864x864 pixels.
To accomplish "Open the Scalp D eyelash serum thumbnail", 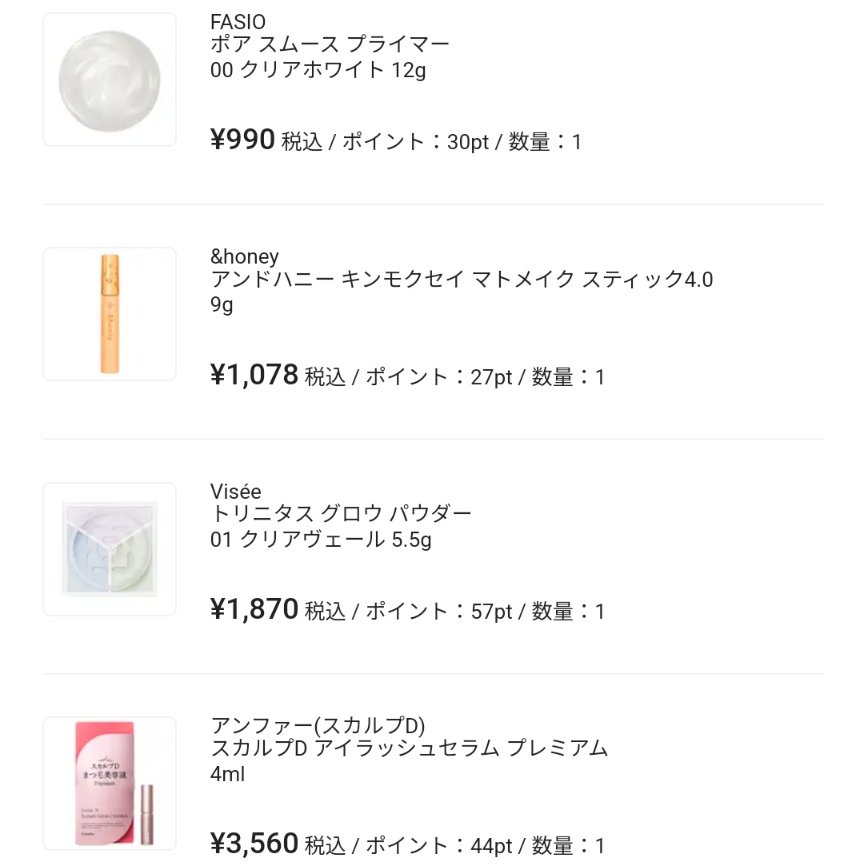I will click(x=110, y=783).
